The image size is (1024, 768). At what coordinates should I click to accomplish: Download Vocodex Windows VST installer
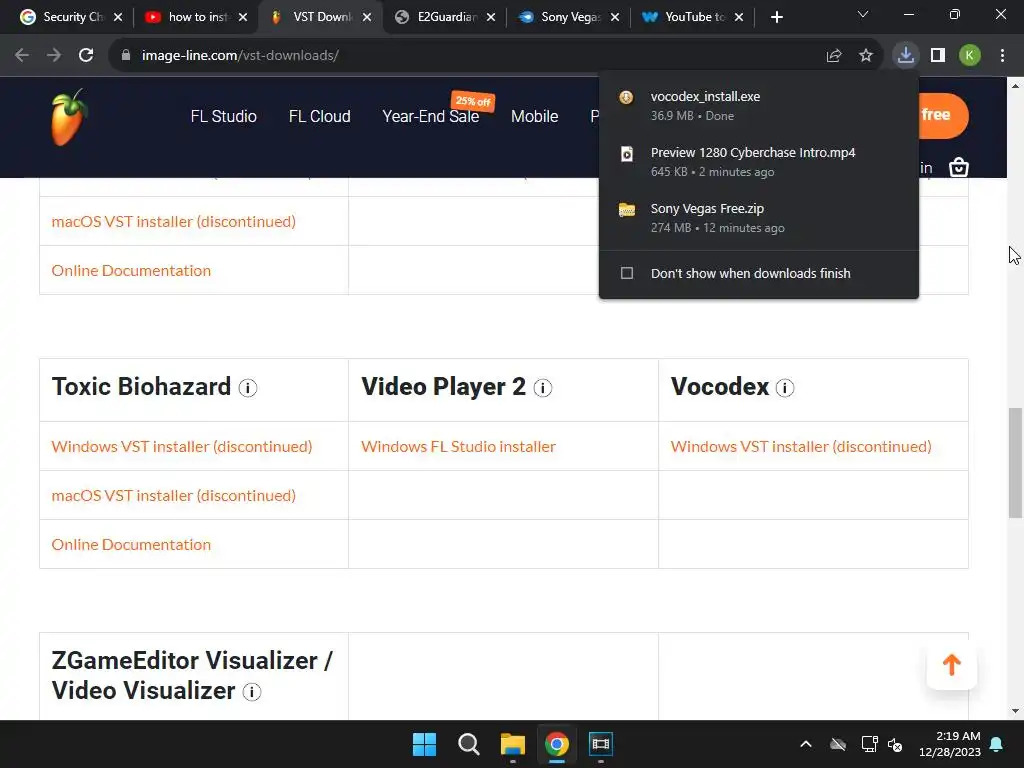click(x=801, y=447)
